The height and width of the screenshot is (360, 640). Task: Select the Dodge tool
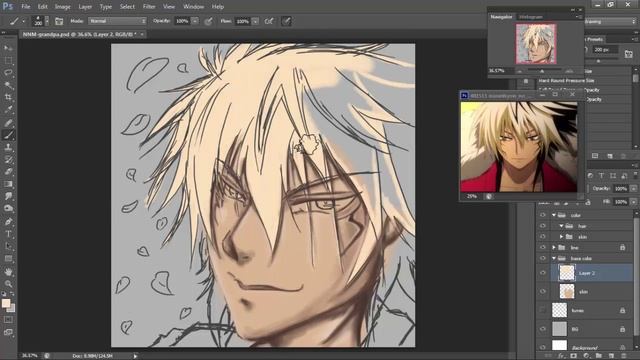click(8, 209)
